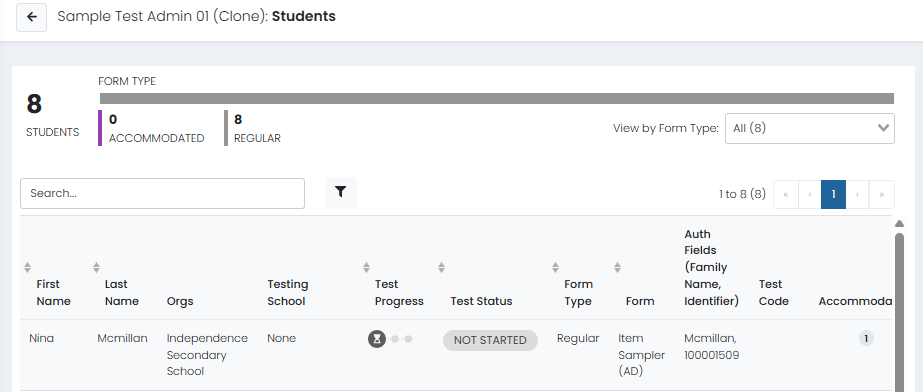Screen dimensions: 923x392
Task: Sort by Test Status column arrows
Action: [x=441, y=268]
